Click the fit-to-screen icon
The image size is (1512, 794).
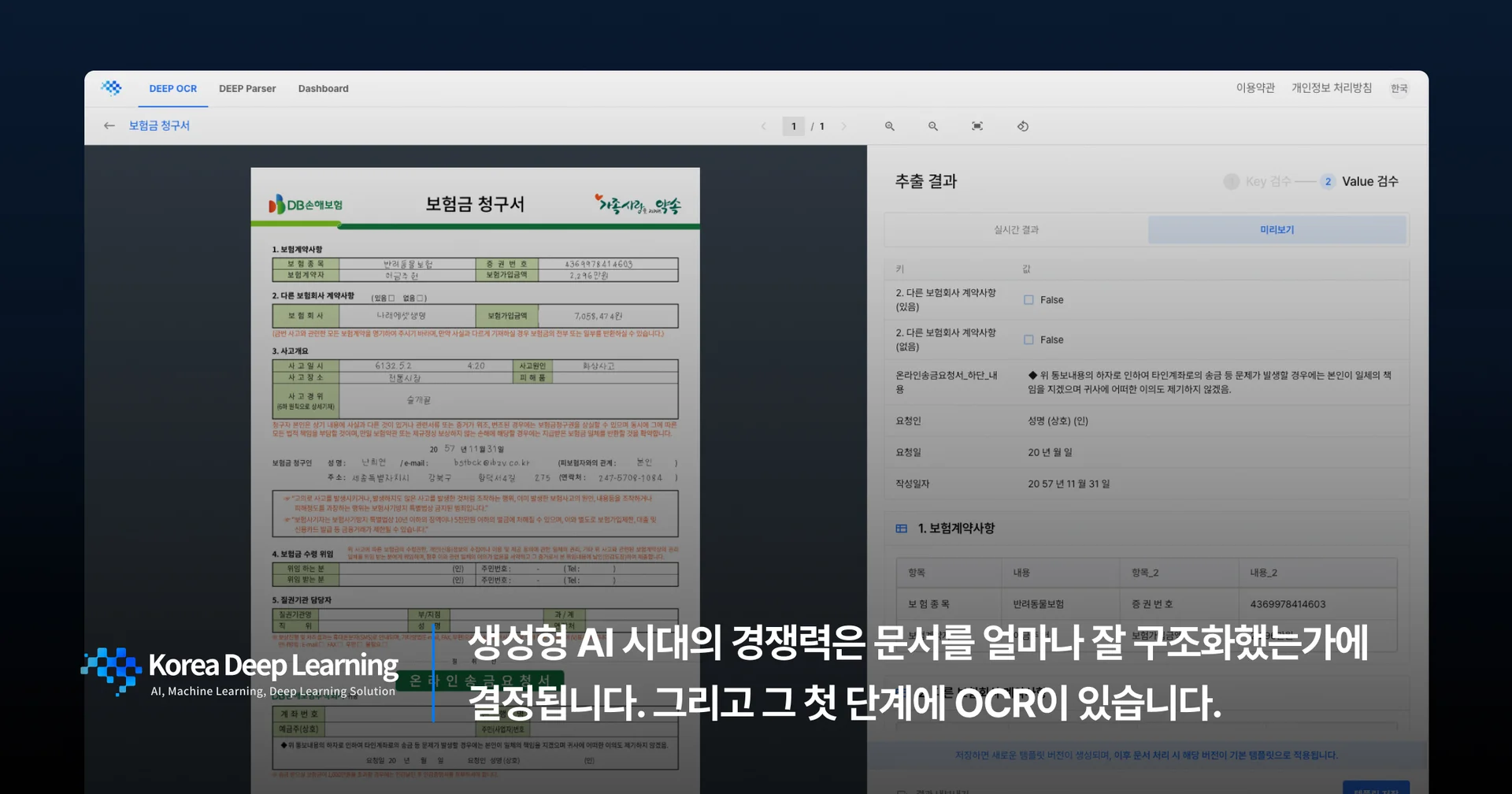(976, 126)
